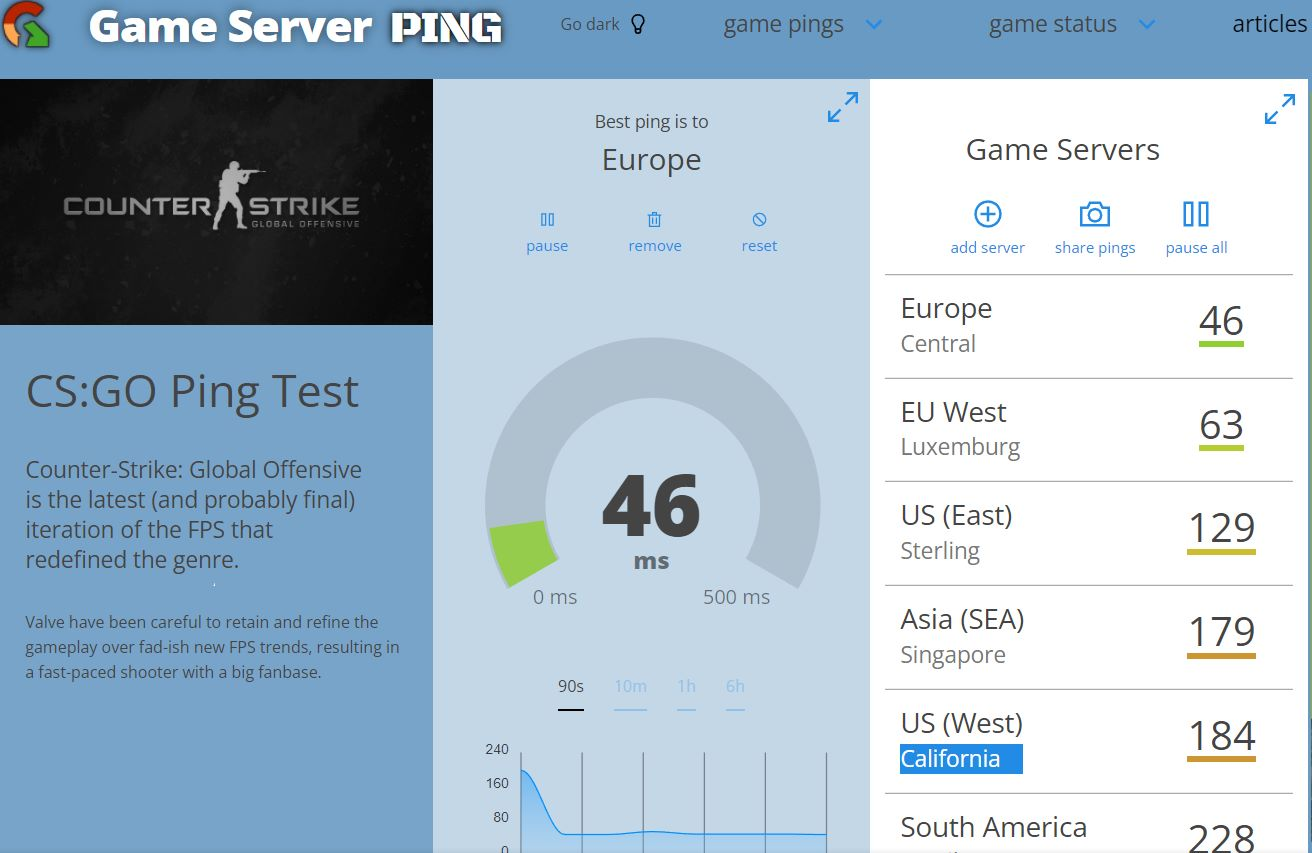Open the game pings dropdown menu
This screenshot has width=1312, height=853.
pyautogui.click(x=803, y=25)
